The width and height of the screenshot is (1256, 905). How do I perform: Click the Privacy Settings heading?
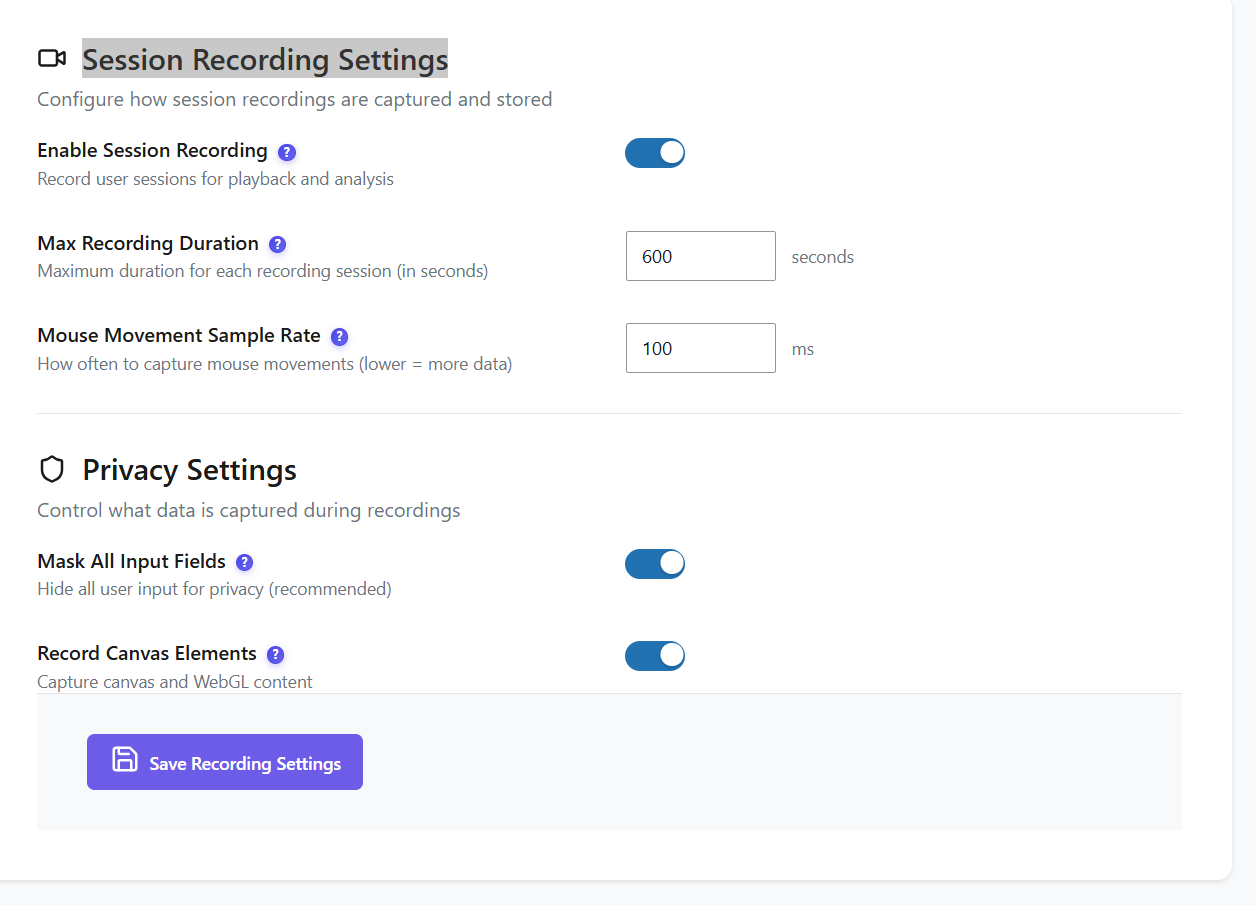point(190,470)
